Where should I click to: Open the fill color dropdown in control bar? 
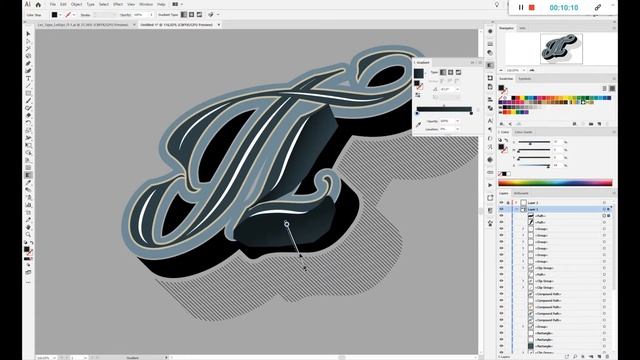60,15
